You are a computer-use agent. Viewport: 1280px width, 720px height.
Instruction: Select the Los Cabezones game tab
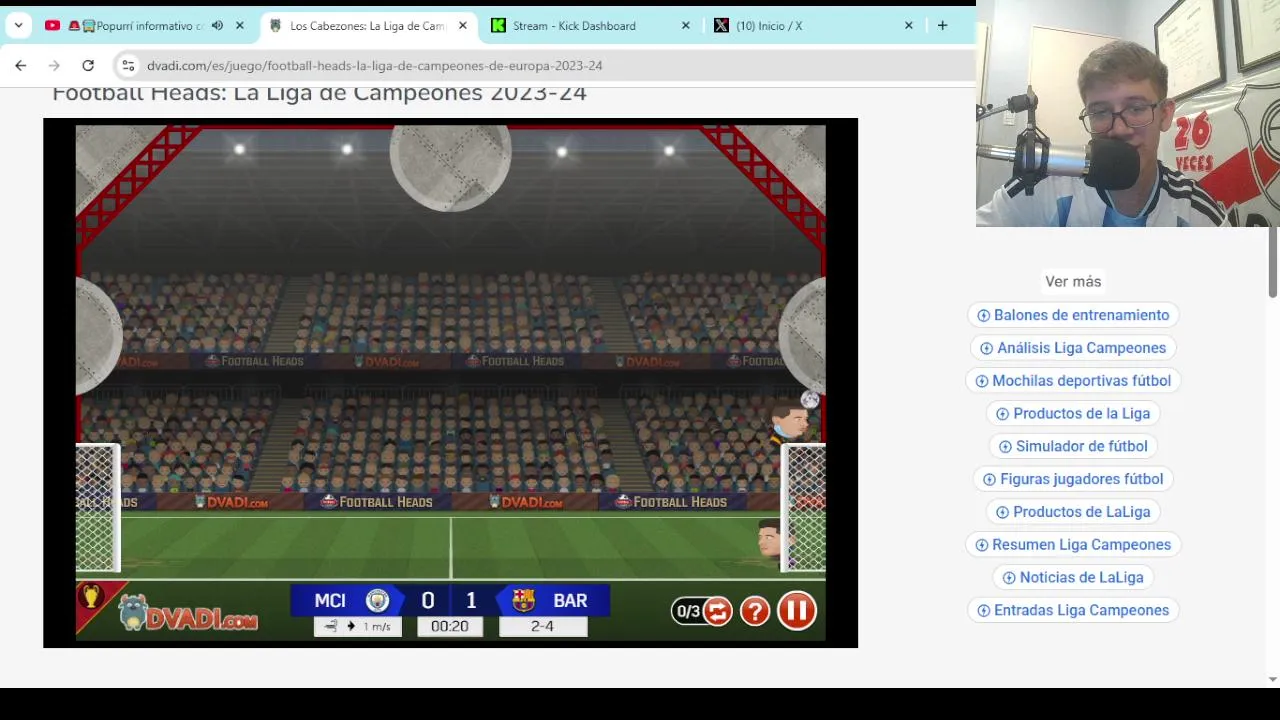coord(366,26)
